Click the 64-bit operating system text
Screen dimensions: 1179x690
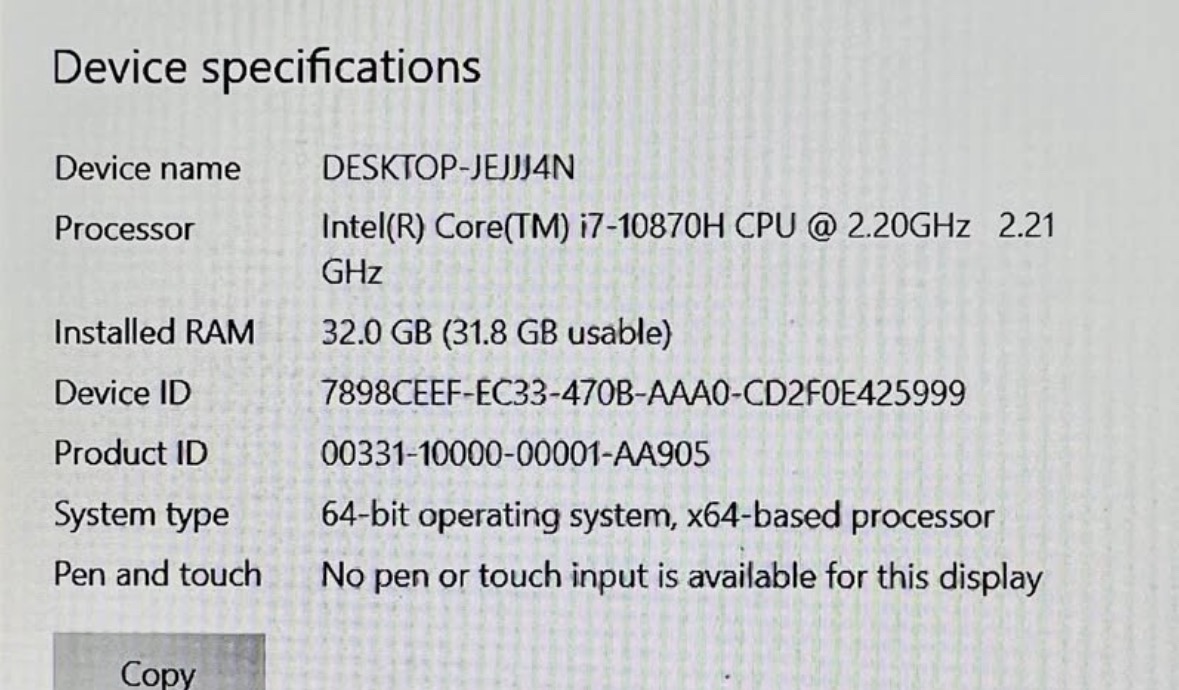click(x=496, y=516)
